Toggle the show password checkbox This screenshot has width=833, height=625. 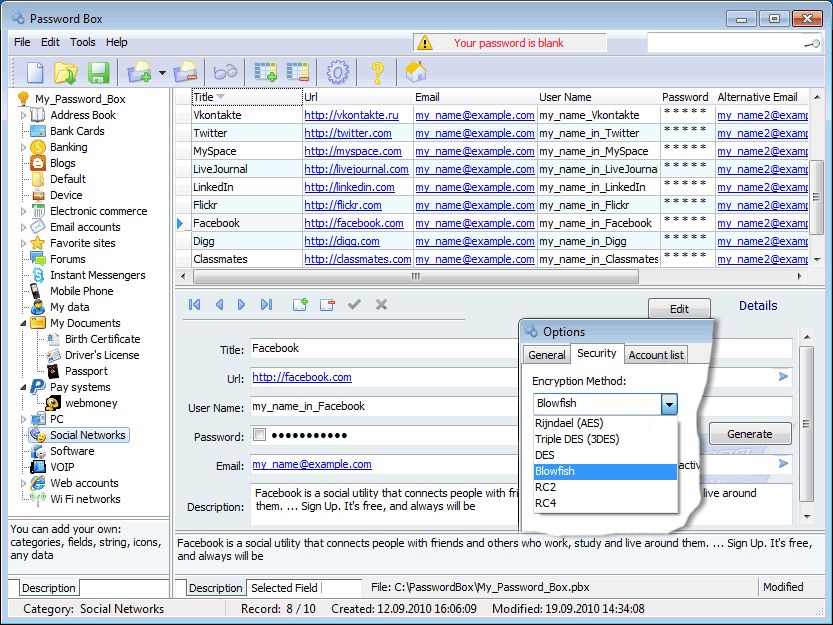[x=259, y=435]
